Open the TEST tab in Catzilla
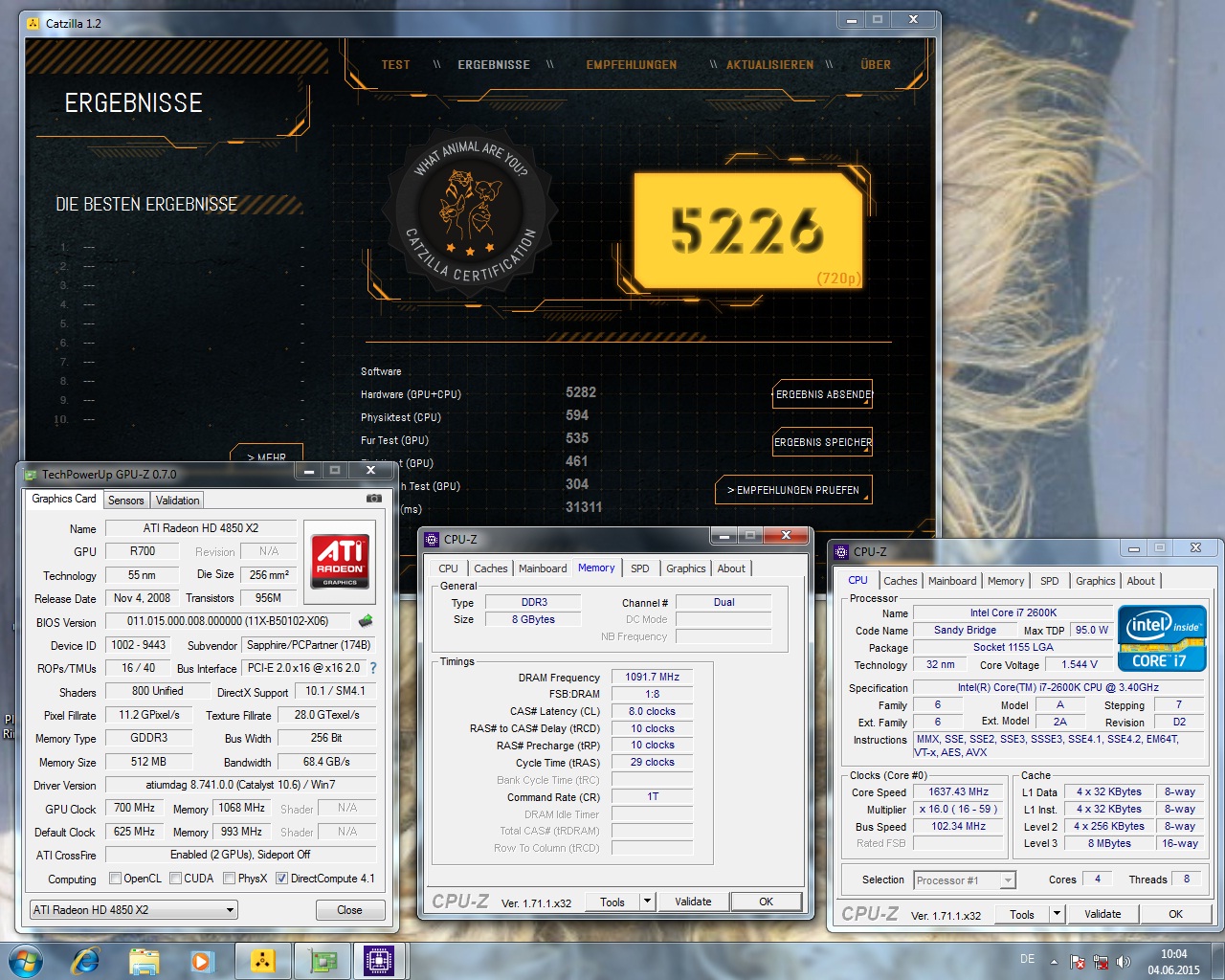1225x980 pixels. pos(395,65)
